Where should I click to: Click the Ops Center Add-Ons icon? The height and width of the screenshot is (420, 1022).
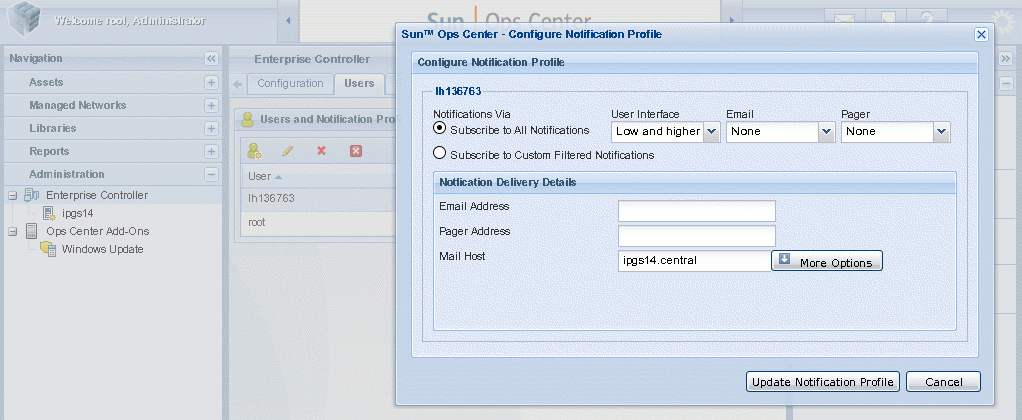coord(31,231)
